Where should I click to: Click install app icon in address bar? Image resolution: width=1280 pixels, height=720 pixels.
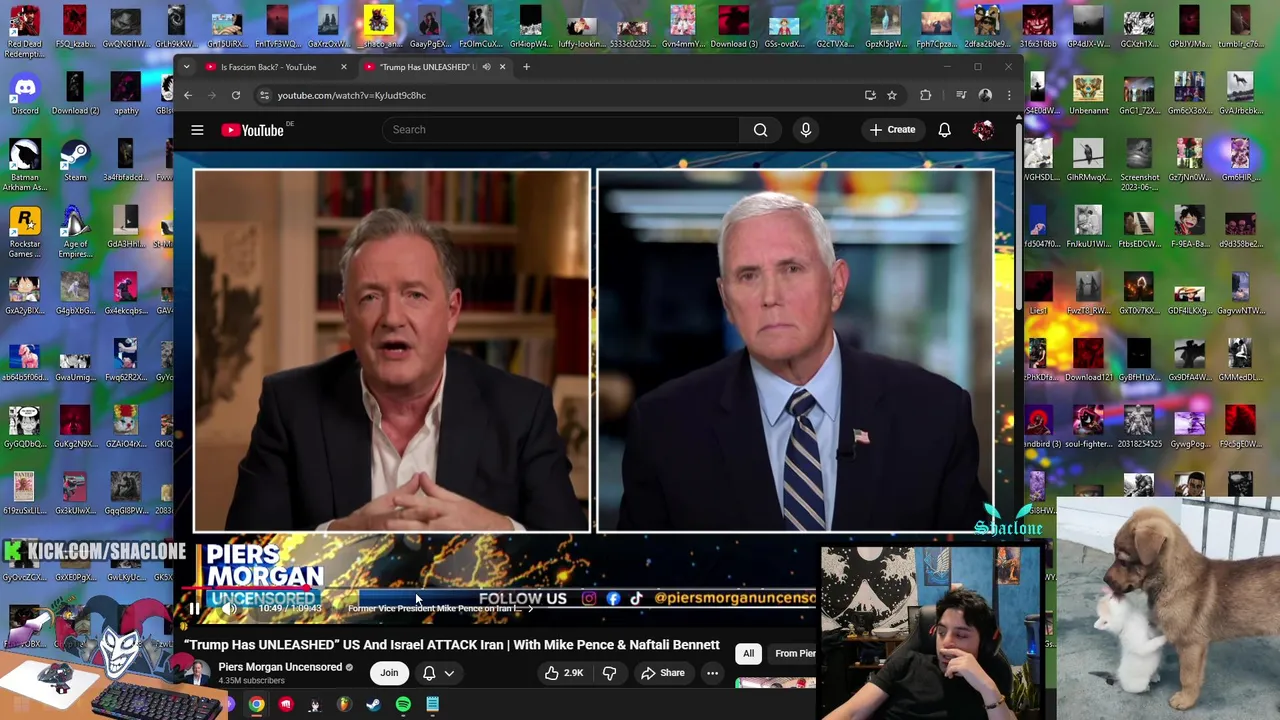[x=870, y=95]
